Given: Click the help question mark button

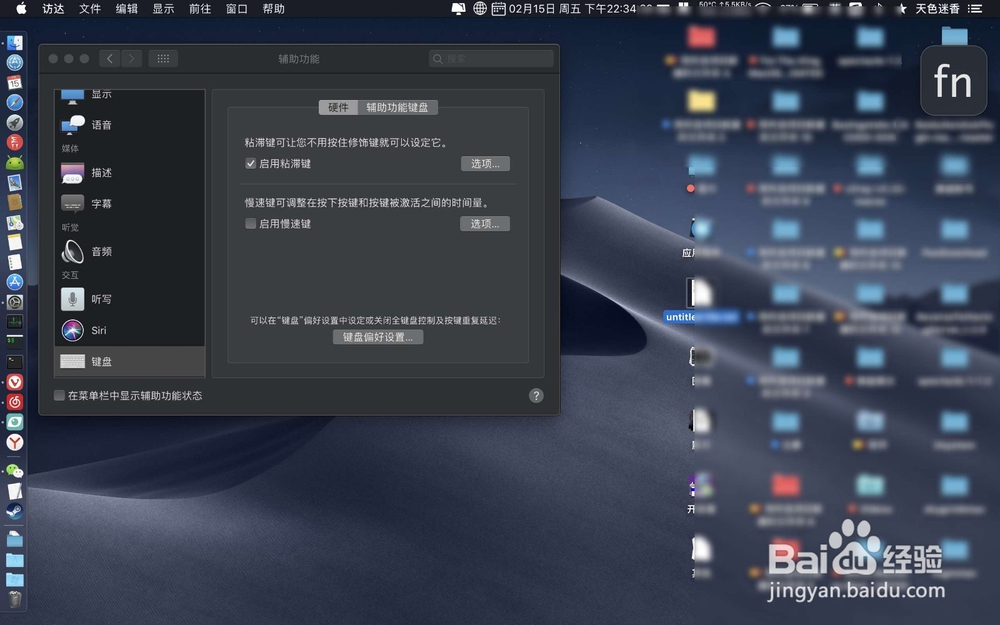Looking at the screenshot, I should point(536,395).
